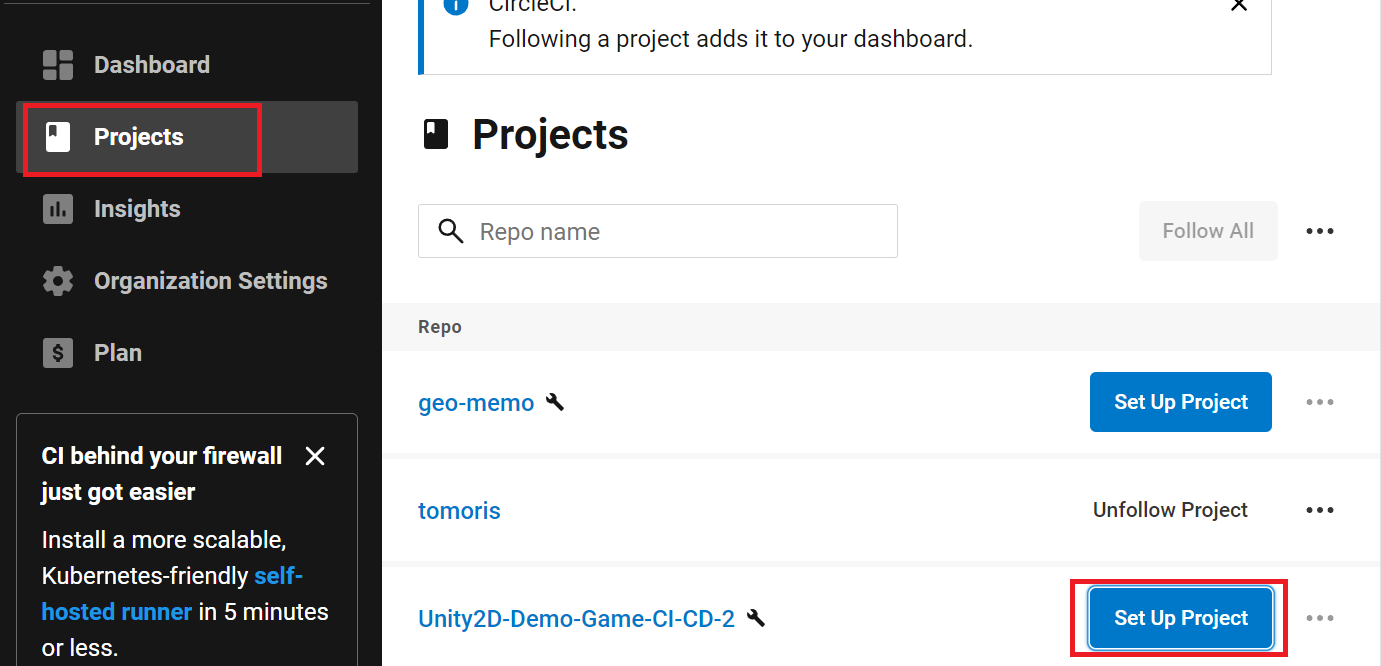Click the search magnifier icon in Repo name field
Image resolution: width=1381 pixels, height=666 pixels.
click(x=450, y=231)
